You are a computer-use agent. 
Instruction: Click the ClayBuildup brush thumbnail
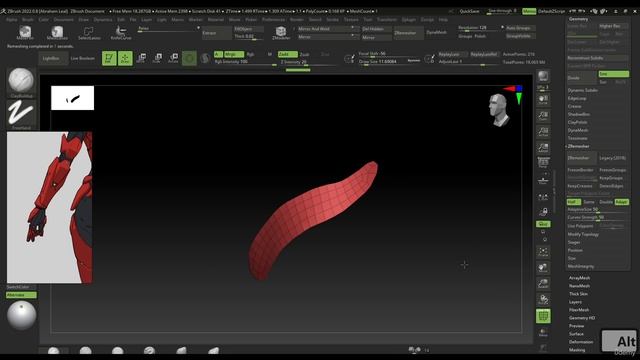tap(21, 82)
